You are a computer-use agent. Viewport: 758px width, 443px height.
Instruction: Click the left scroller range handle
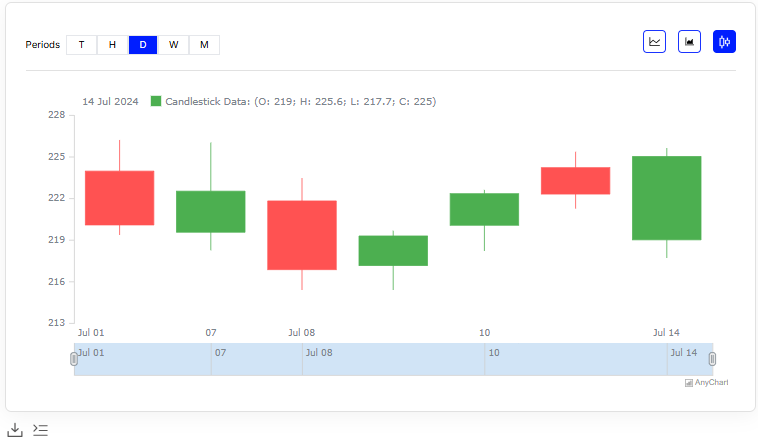[74, 359]
